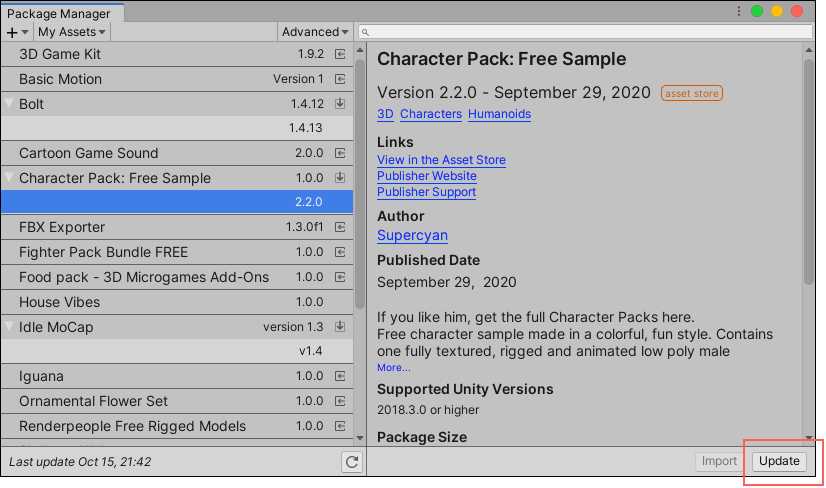
Task: Refresh the package list with the reload icon
Action: pyautogui.click(x=352, y=462)
